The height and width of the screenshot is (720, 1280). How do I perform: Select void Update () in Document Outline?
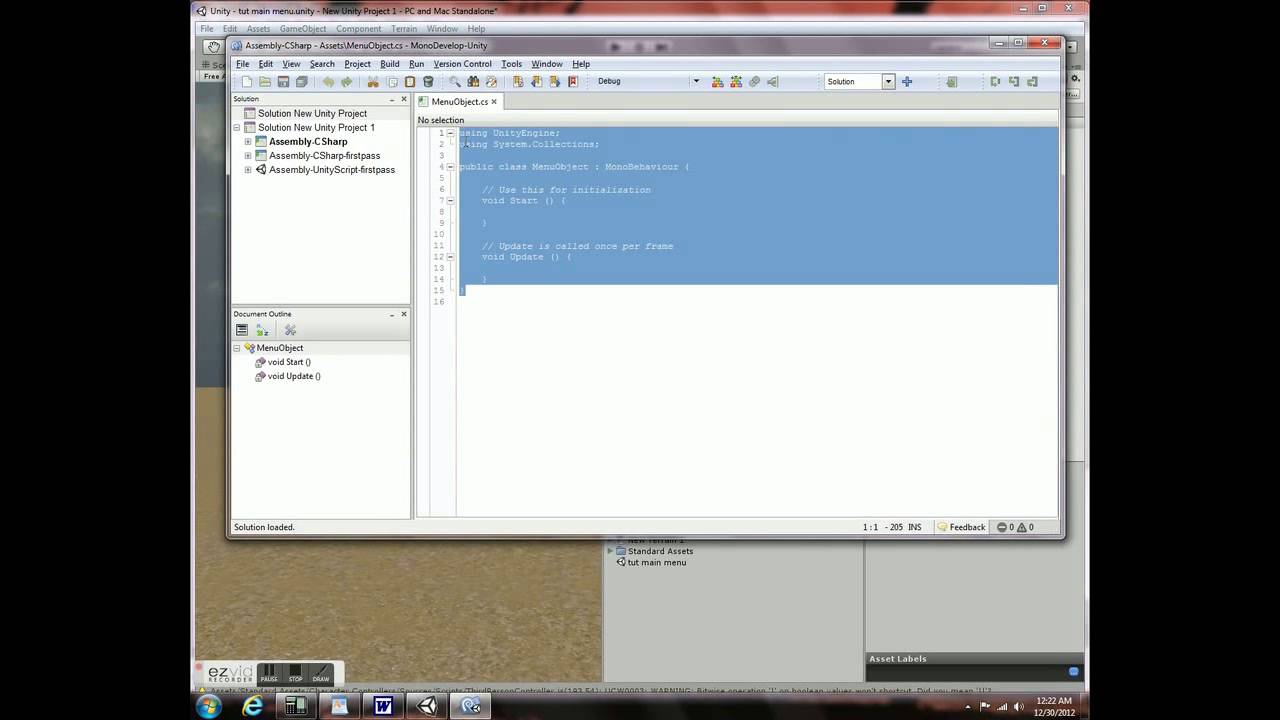tap(294, 376)
